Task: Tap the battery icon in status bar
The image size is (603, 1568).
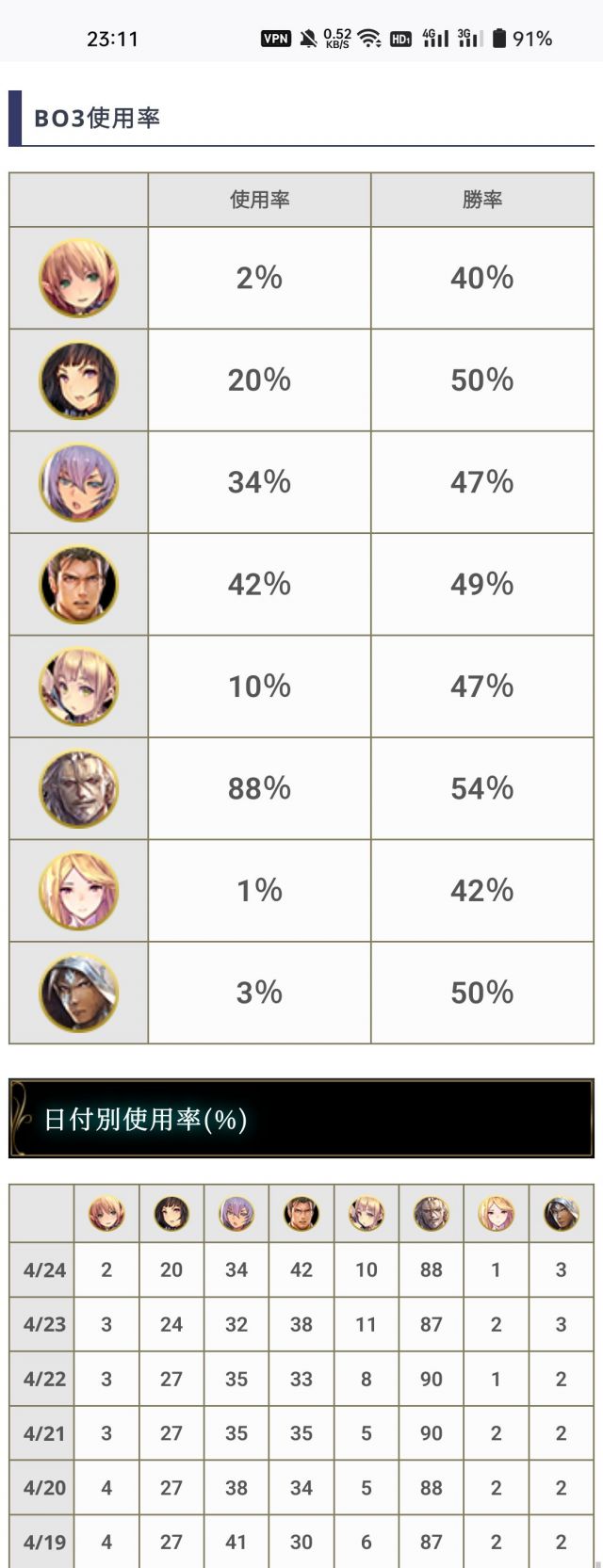Action: pyautogui.click(x=499, y=39)
